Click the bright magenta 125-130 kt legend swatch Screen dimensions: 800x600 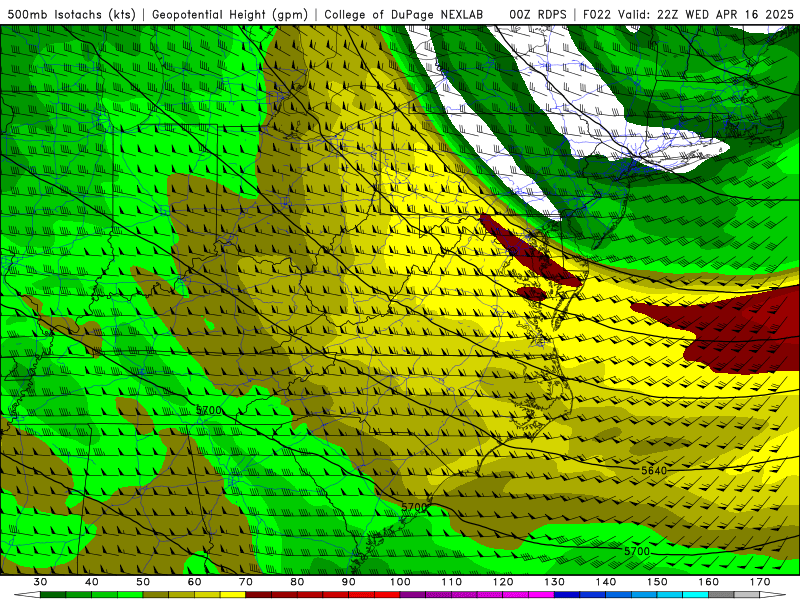(x=541, y=595)
